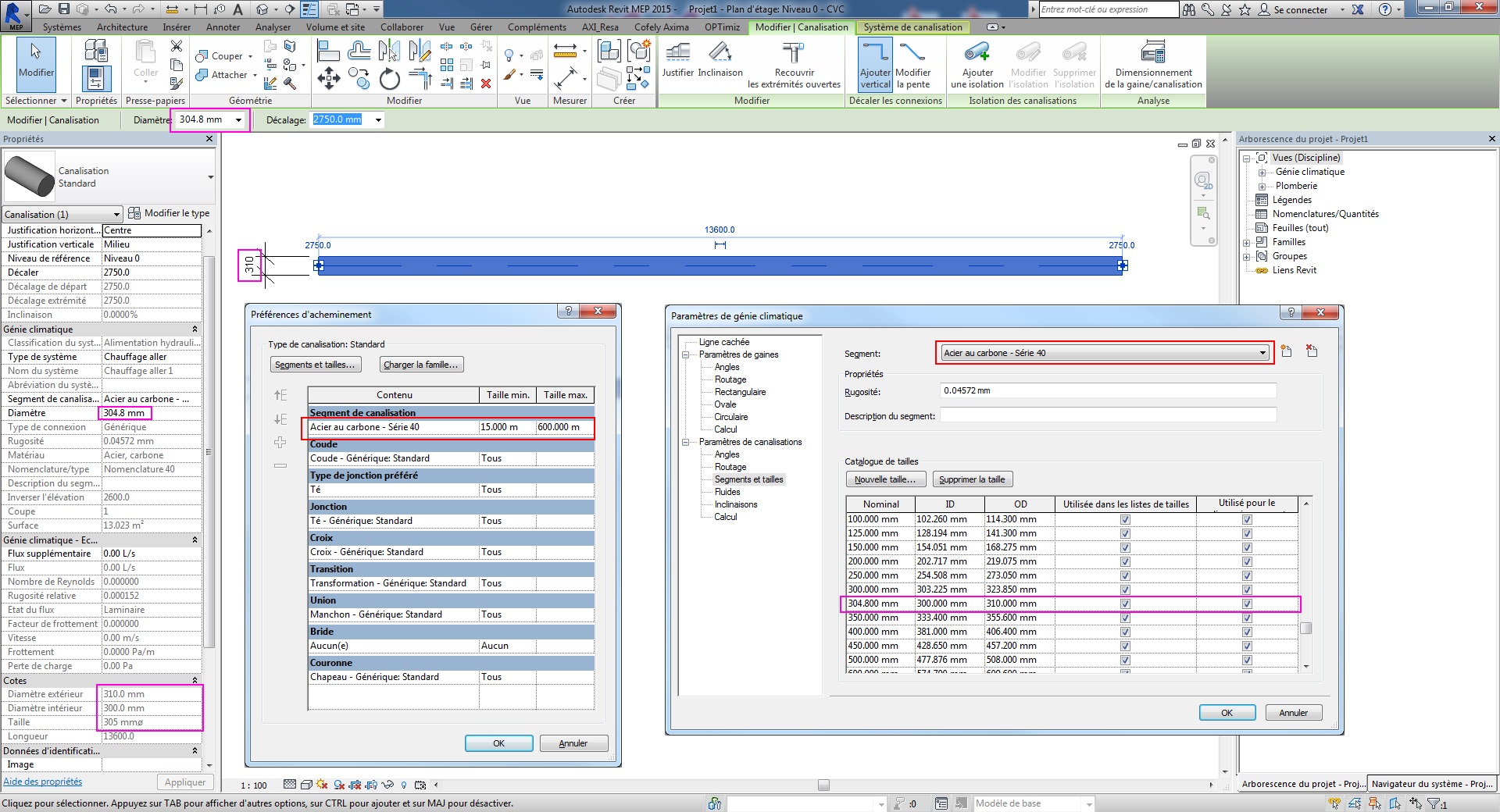Image resolution: width=1500 pixels, height=812 pixels.
Task: Click the Segments et tailles... button
Action: tap(315, 365)
